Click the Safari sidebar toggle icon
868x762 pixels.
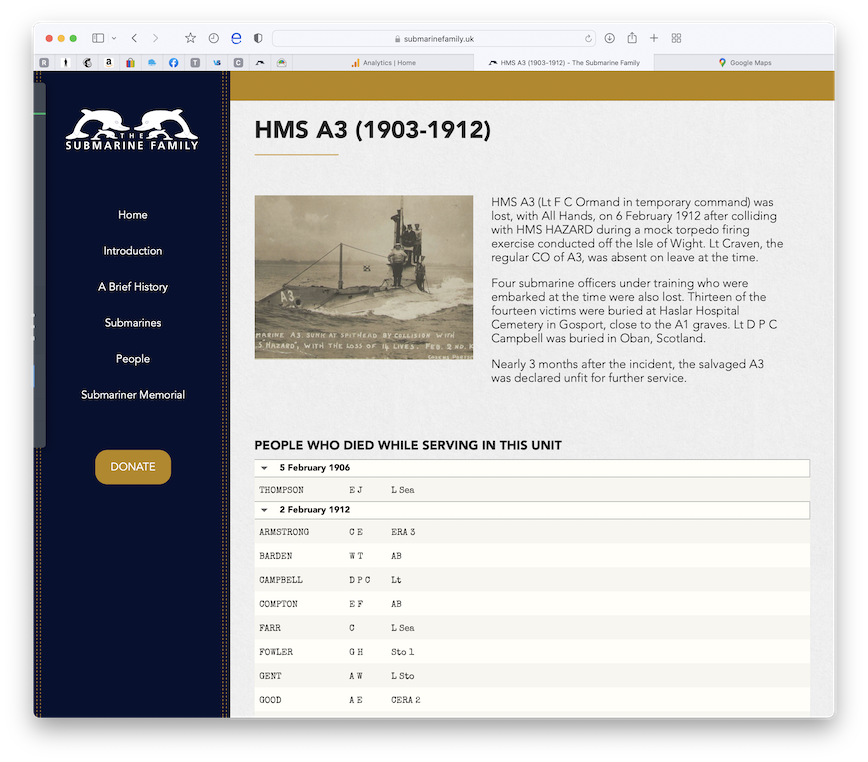pos(98,38)
